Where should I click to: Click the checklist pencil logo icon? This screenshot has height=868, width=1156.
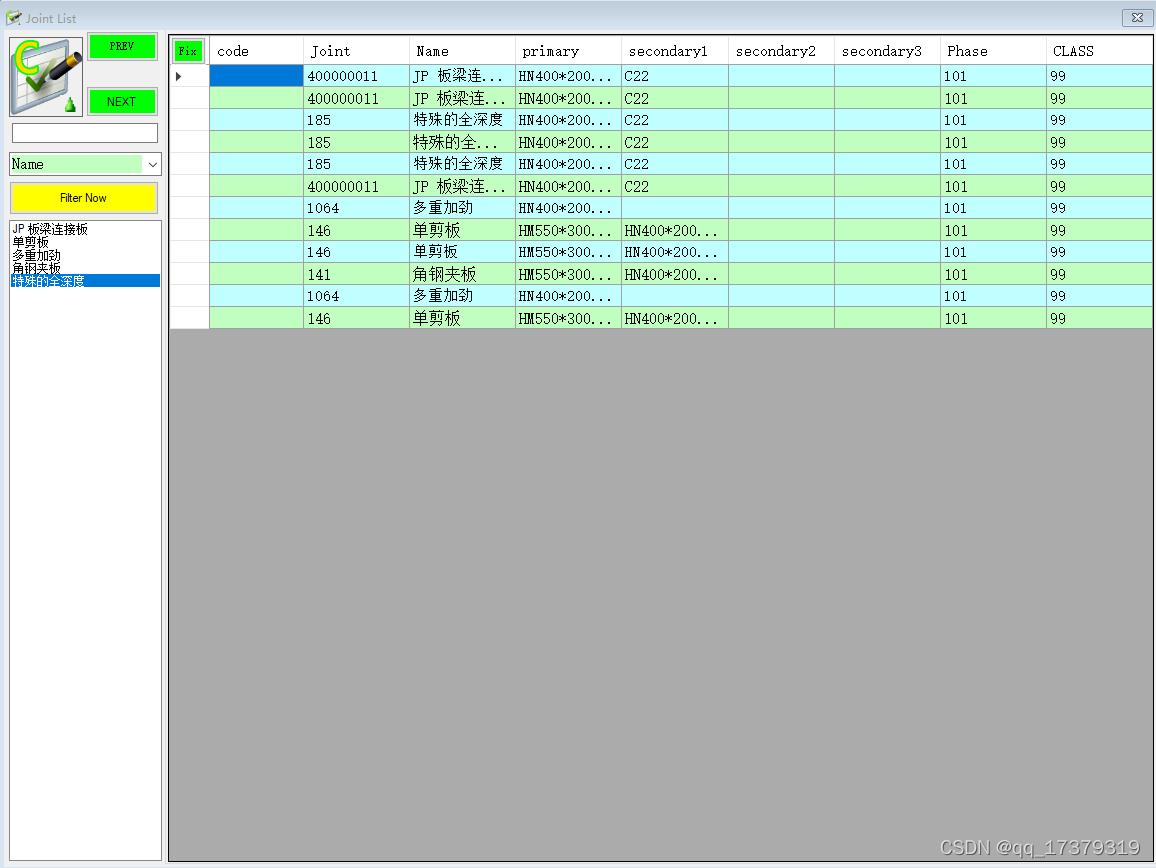tap(46, 77)
